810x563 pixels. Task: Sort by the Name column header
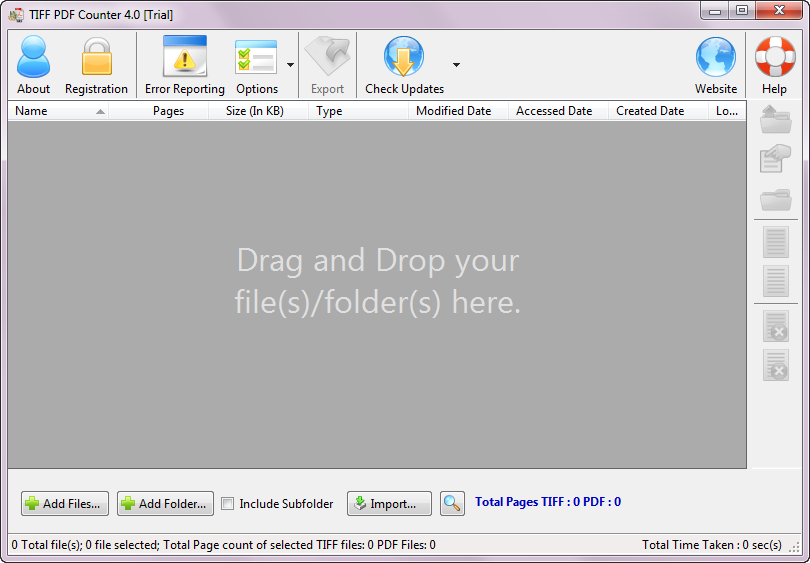click(x=58, y=111)
